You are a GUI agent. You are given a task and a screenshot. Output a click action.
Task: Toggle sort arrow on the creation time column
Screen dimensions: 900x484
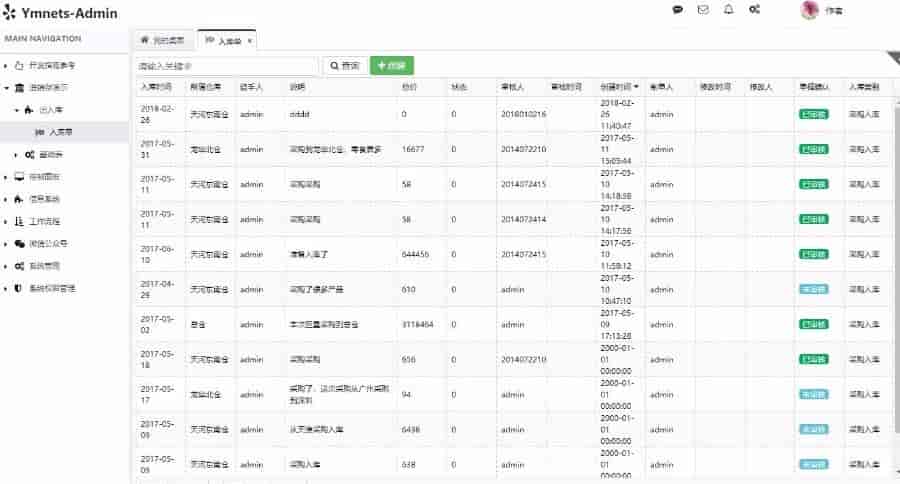636,87
